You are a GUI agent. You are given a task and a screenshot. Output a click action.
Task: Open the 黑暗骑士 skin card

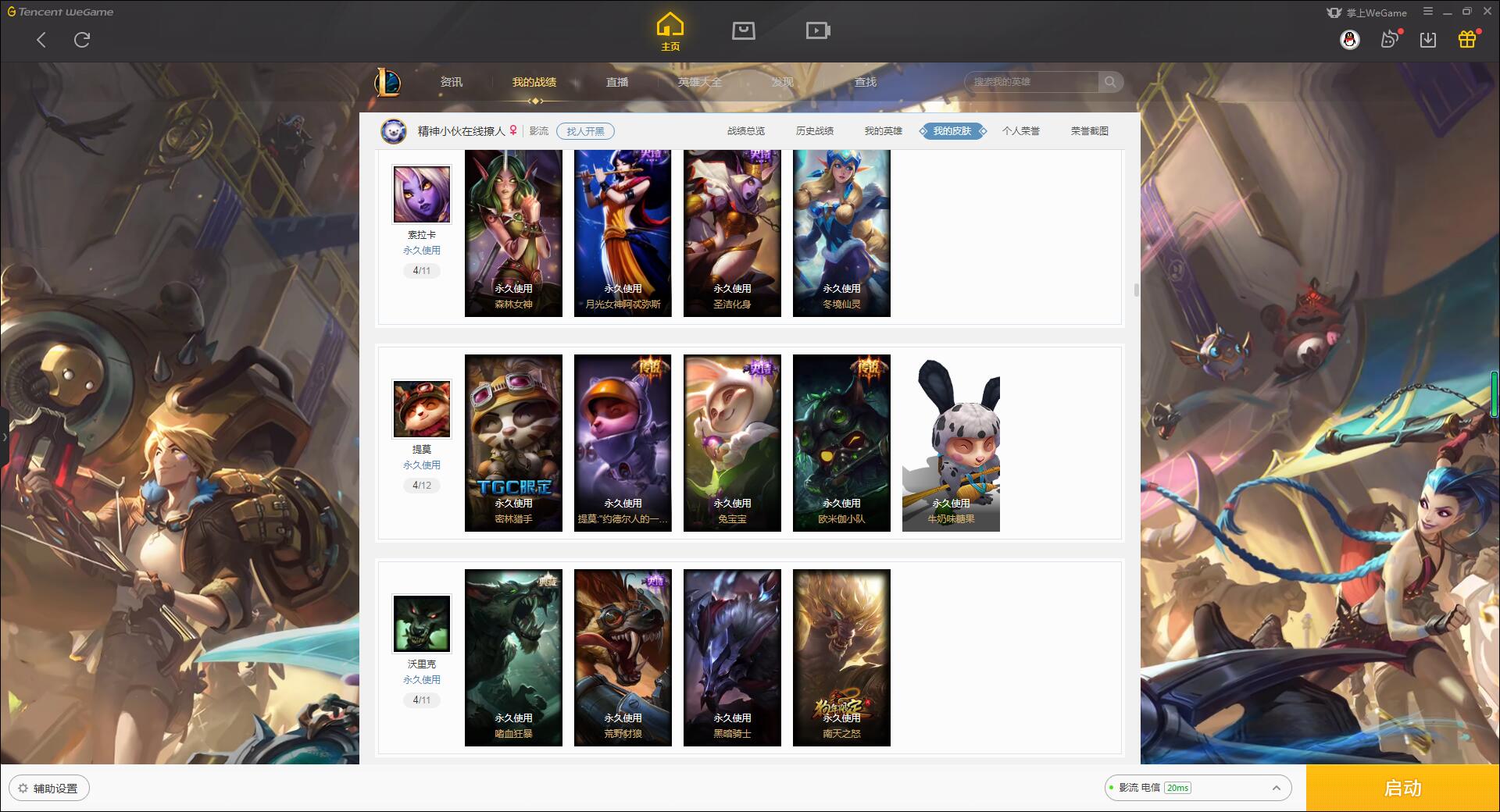(x=732, y=657)
